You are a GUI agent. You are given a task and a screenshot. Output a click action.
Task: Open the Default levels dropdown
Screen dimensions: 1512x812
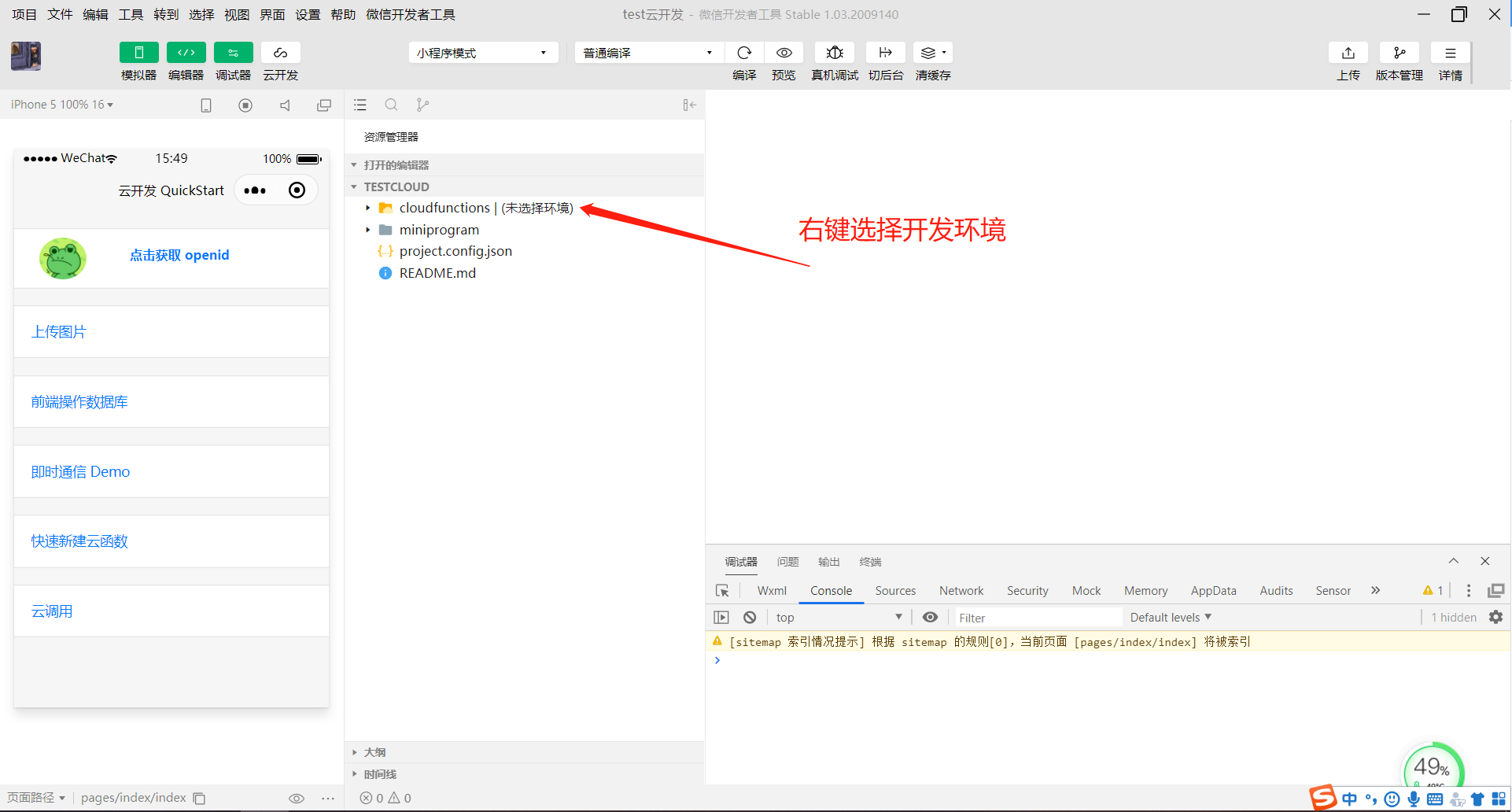(x=1171, y=618)
